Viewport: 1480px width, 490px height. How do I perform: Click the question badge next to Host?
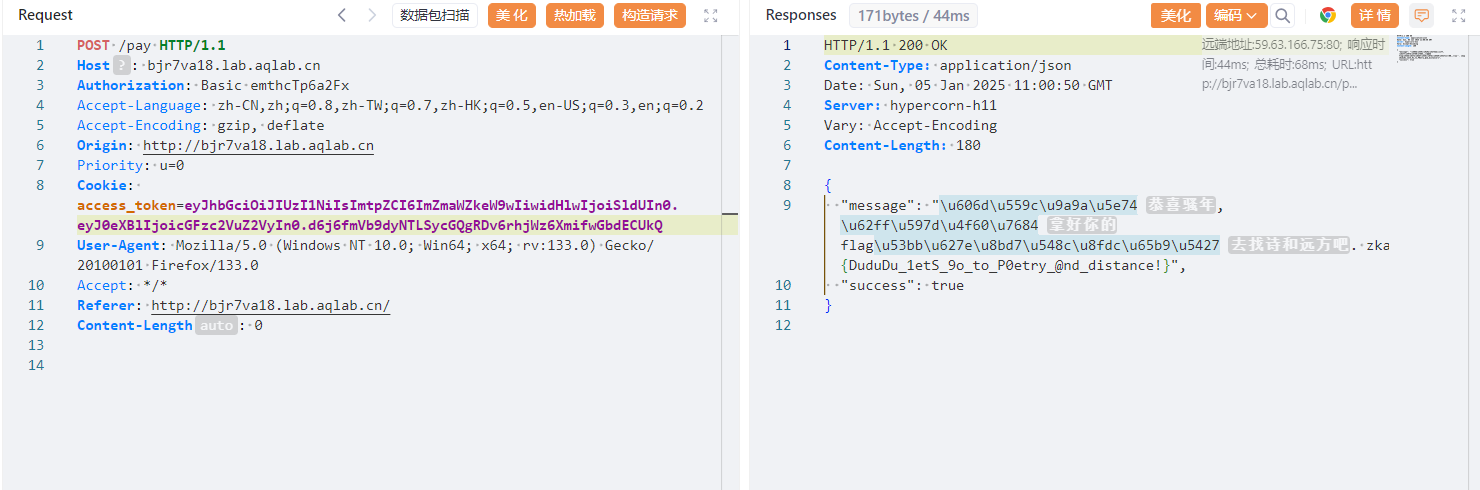click(x=121, y=66)
